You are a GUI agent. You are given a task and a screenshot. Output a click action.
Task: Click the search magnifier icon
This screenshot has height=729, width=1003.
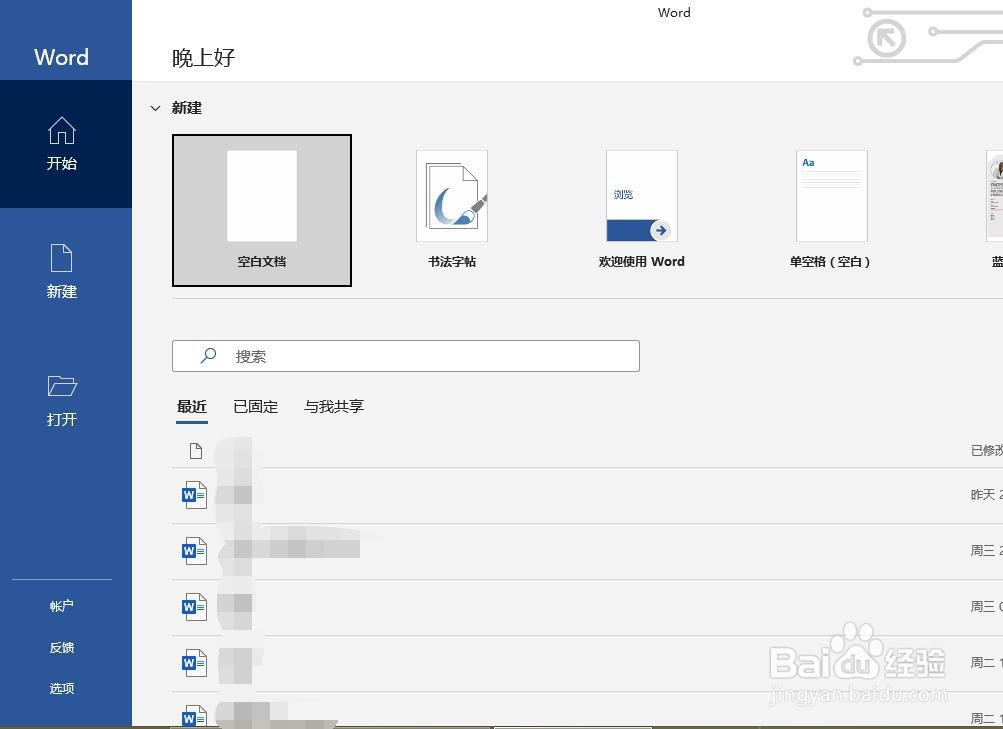point(208,356)
